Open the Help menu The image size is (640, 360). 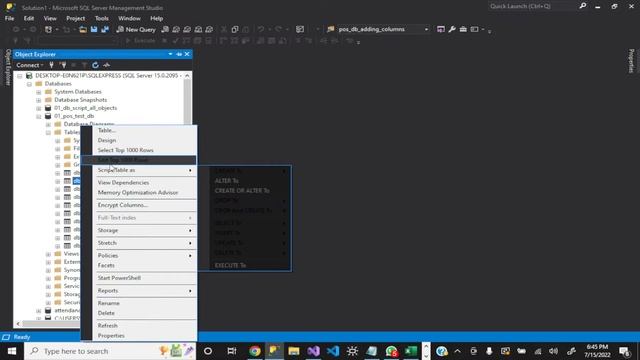[x=156, y=18]
